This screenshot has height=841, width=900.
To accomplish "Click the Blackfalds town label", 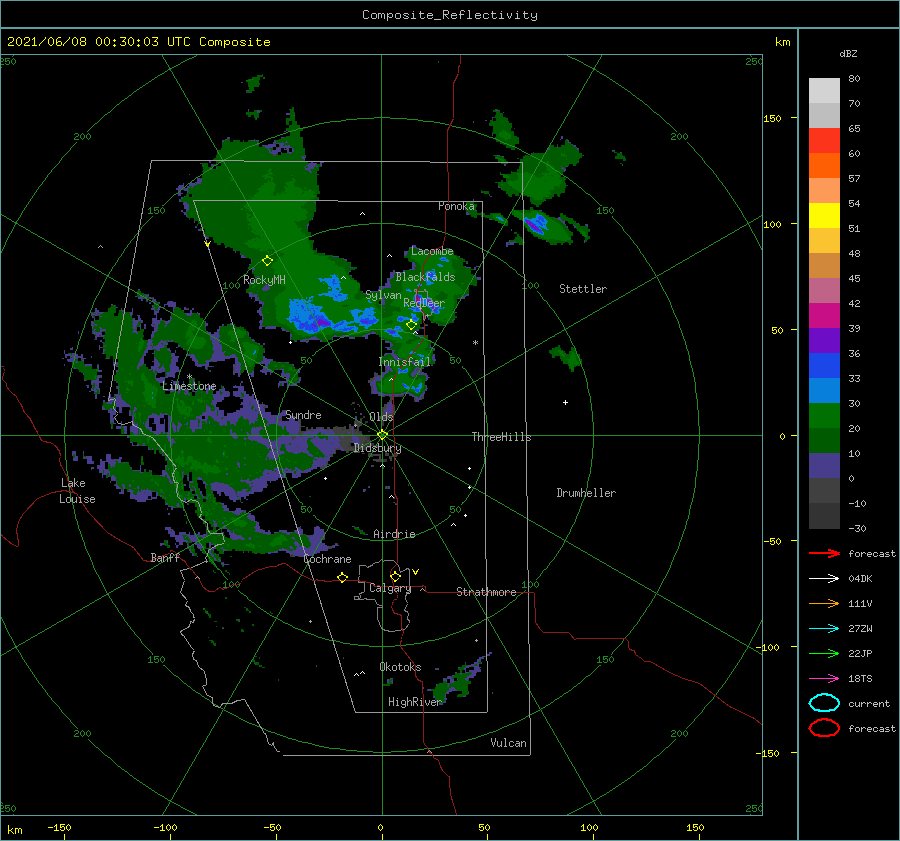I will click(425, 277).
